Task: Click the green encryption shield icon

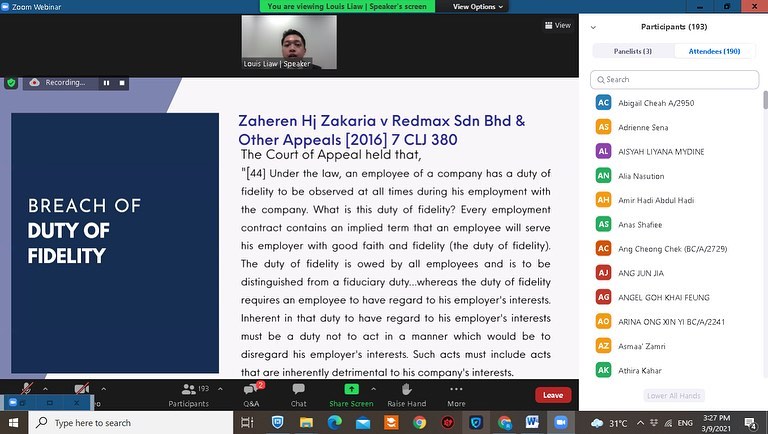Action: pos(11,82)
